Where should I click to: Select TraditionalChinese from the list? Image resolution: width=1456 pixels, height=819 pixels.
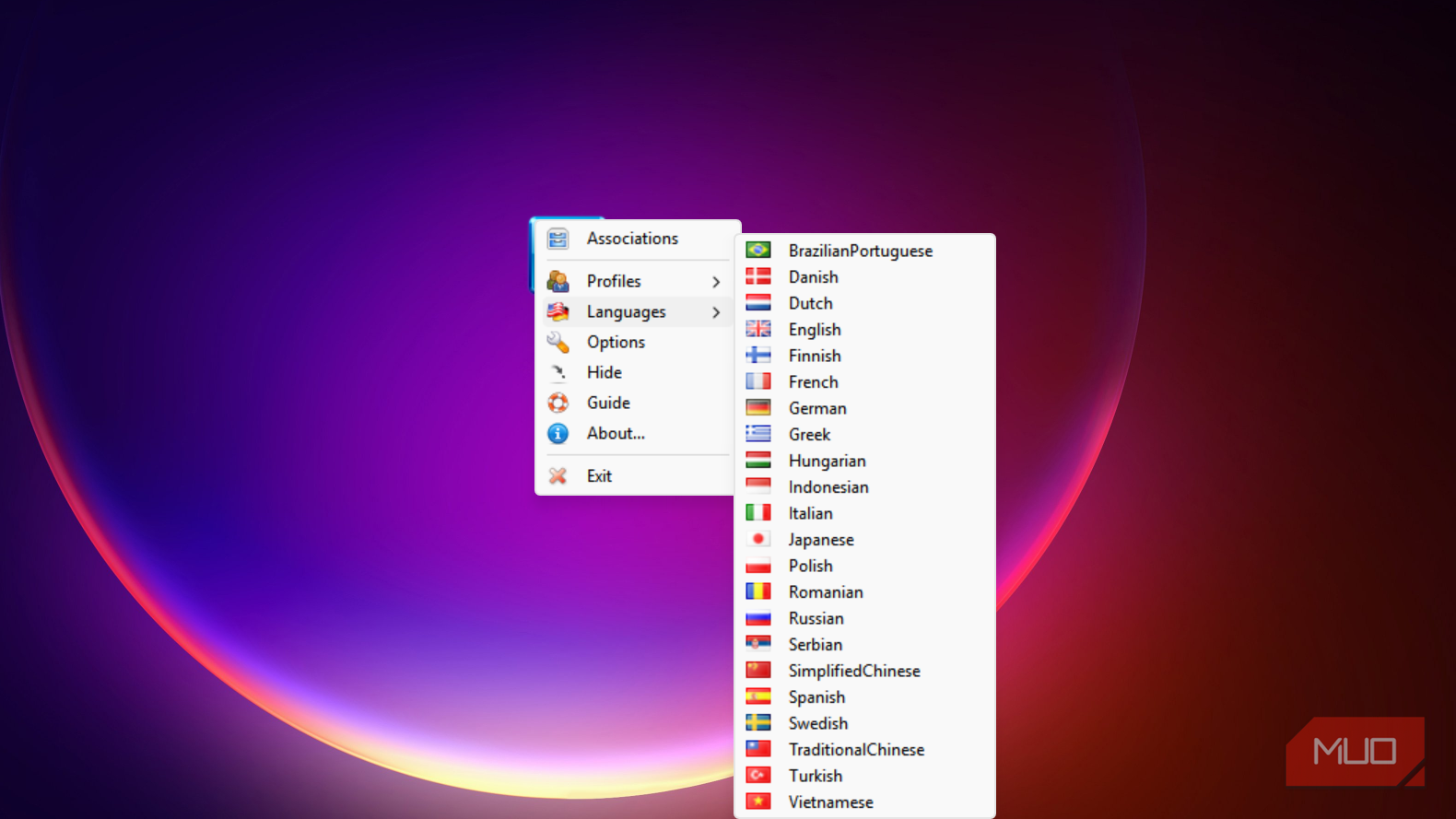(864, 749)
